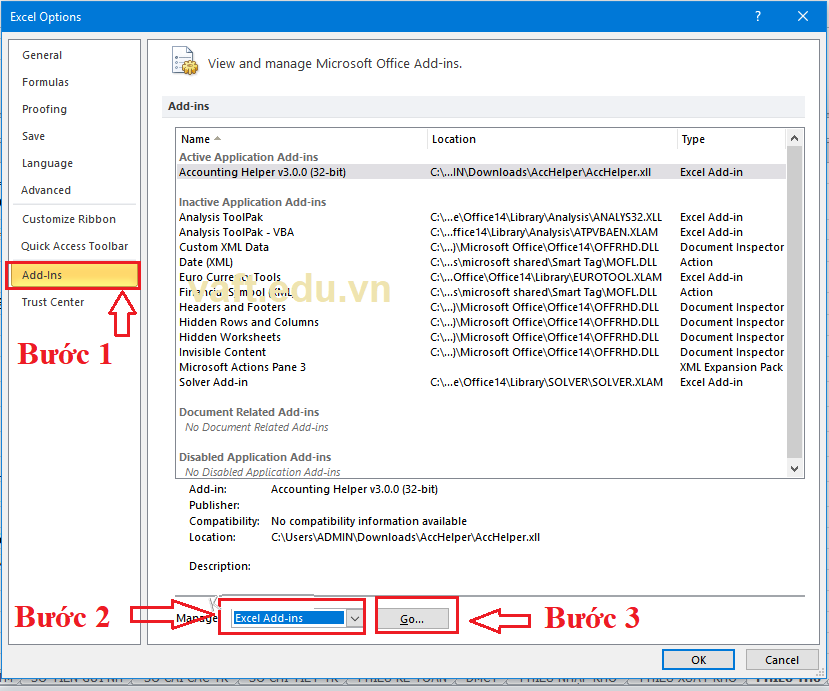Screen dimensions: 829x691
Task: Click the Cancel button
Action: tap(781, 660)
